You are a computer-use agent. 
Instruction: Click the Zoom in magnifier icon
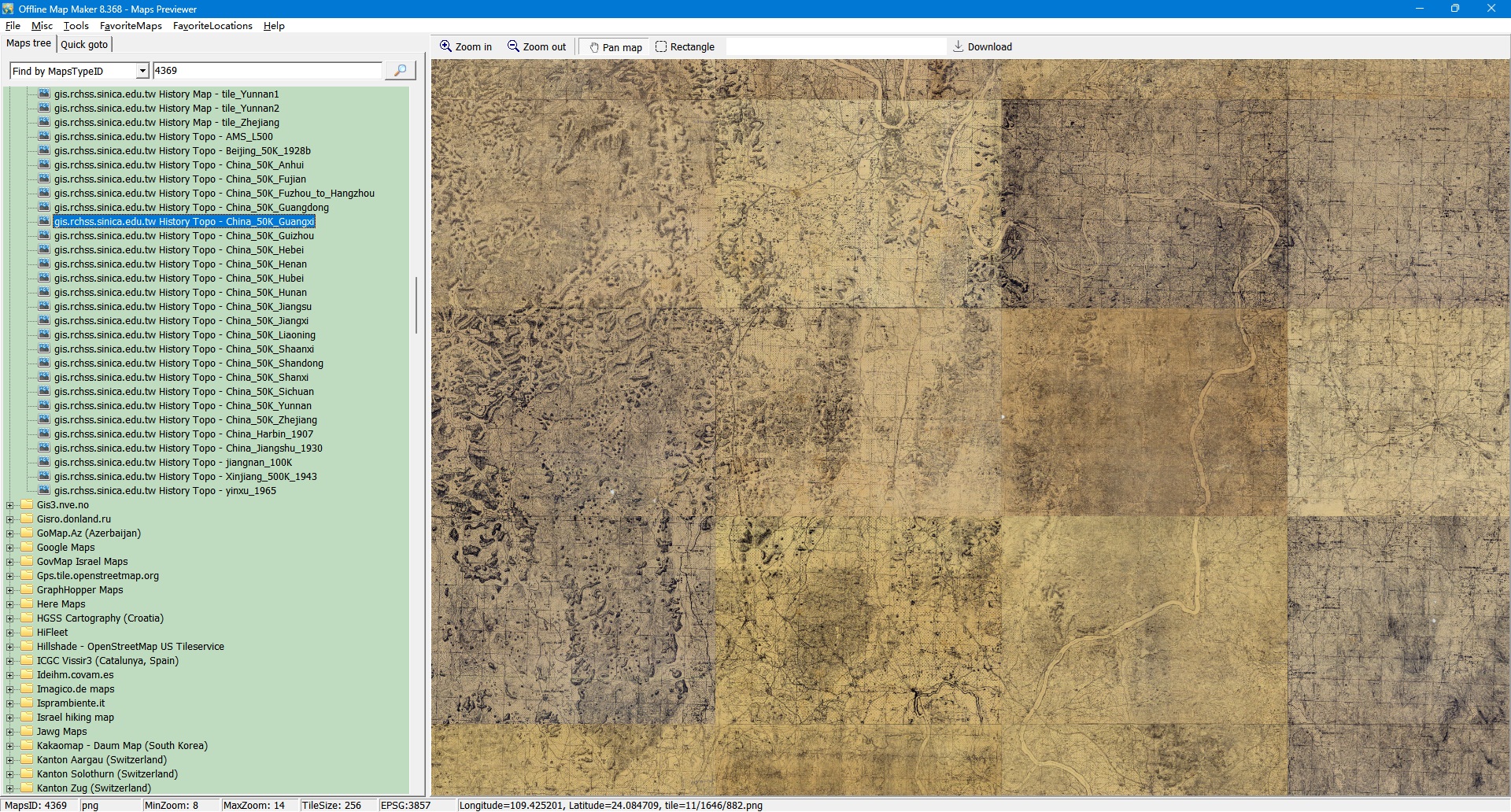click(x=446, y=46)
